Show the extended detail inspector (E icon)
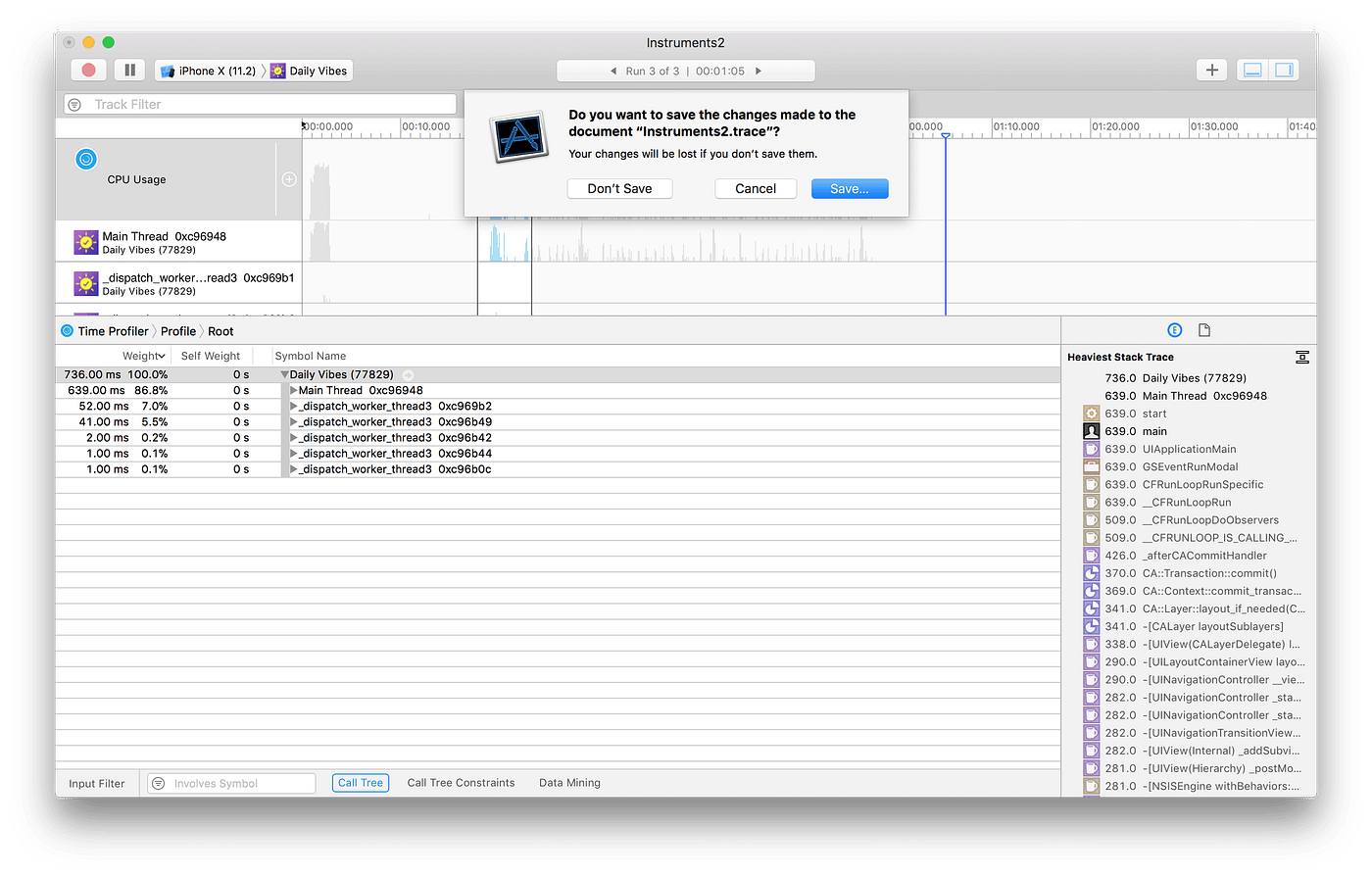The height and width of the screenshot is (876, 1372). 1174,329
